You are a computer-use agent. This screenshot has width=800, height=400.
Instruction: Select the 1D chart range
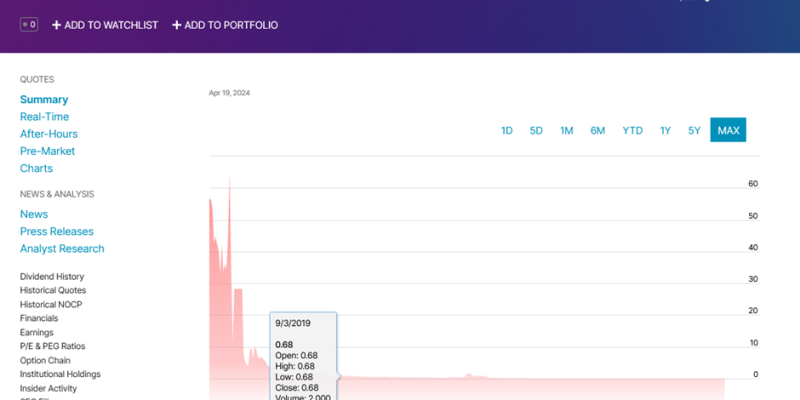507,130
